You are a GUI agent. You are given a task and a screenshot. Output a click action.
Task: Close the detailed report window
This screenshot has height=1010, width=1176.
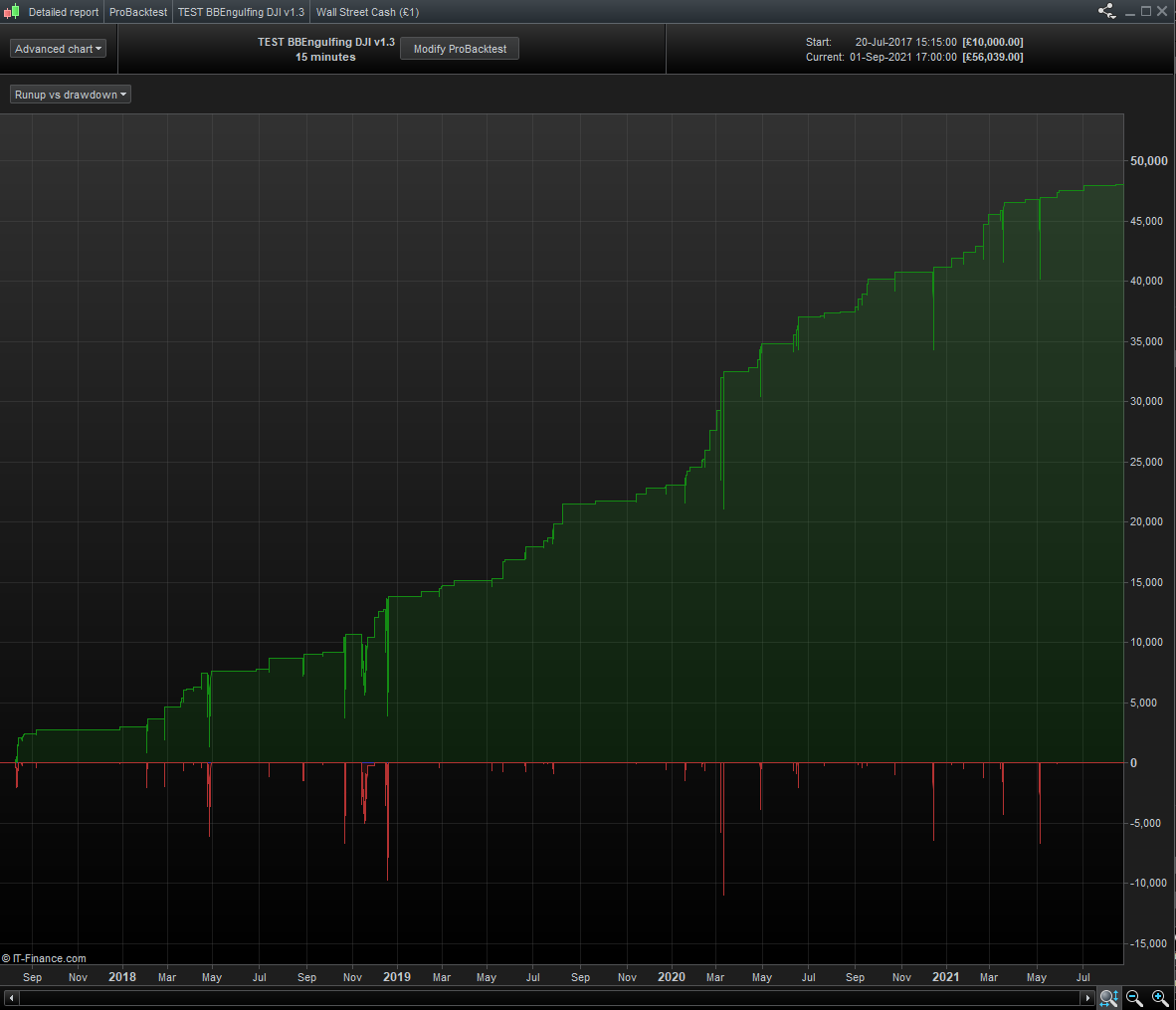pos(1161,12)
